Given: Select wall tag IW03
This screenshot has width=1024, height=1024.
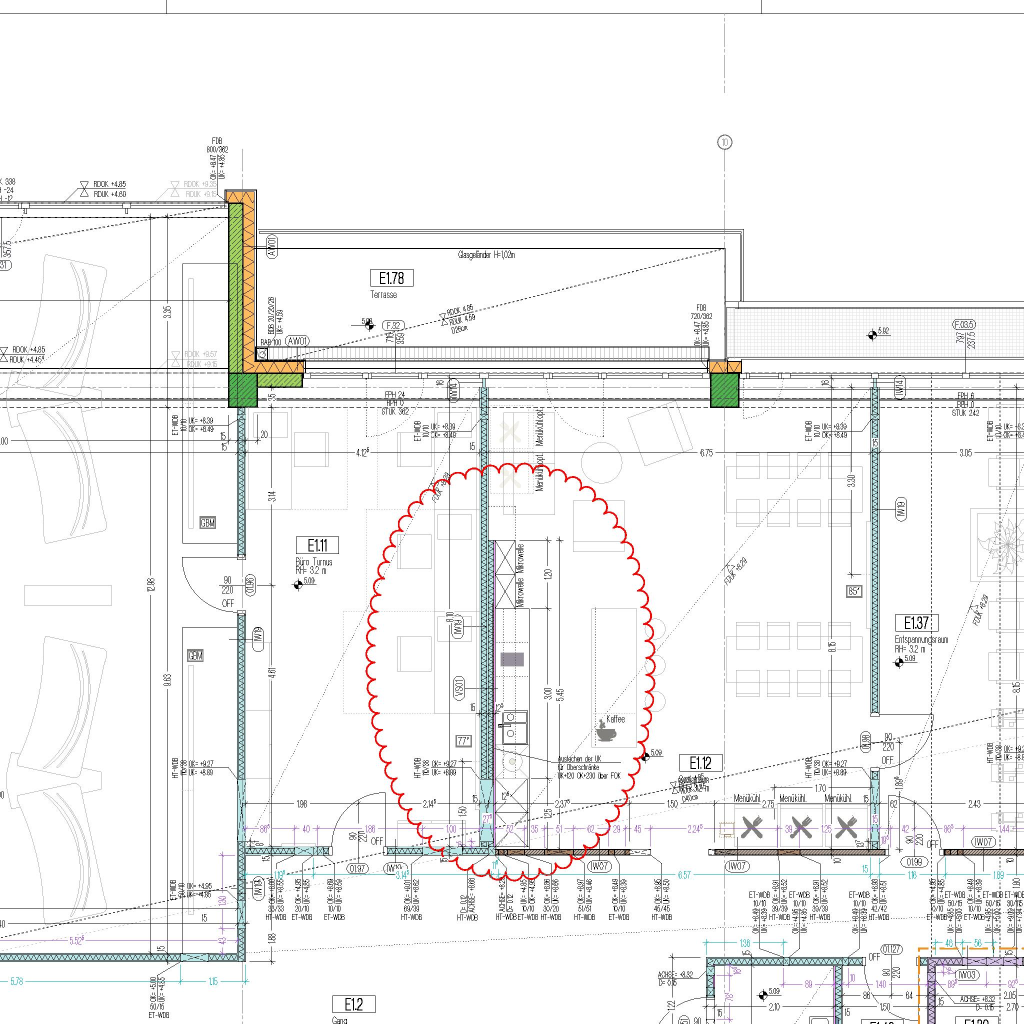Looking at the screenshot, I should (967, 974).
